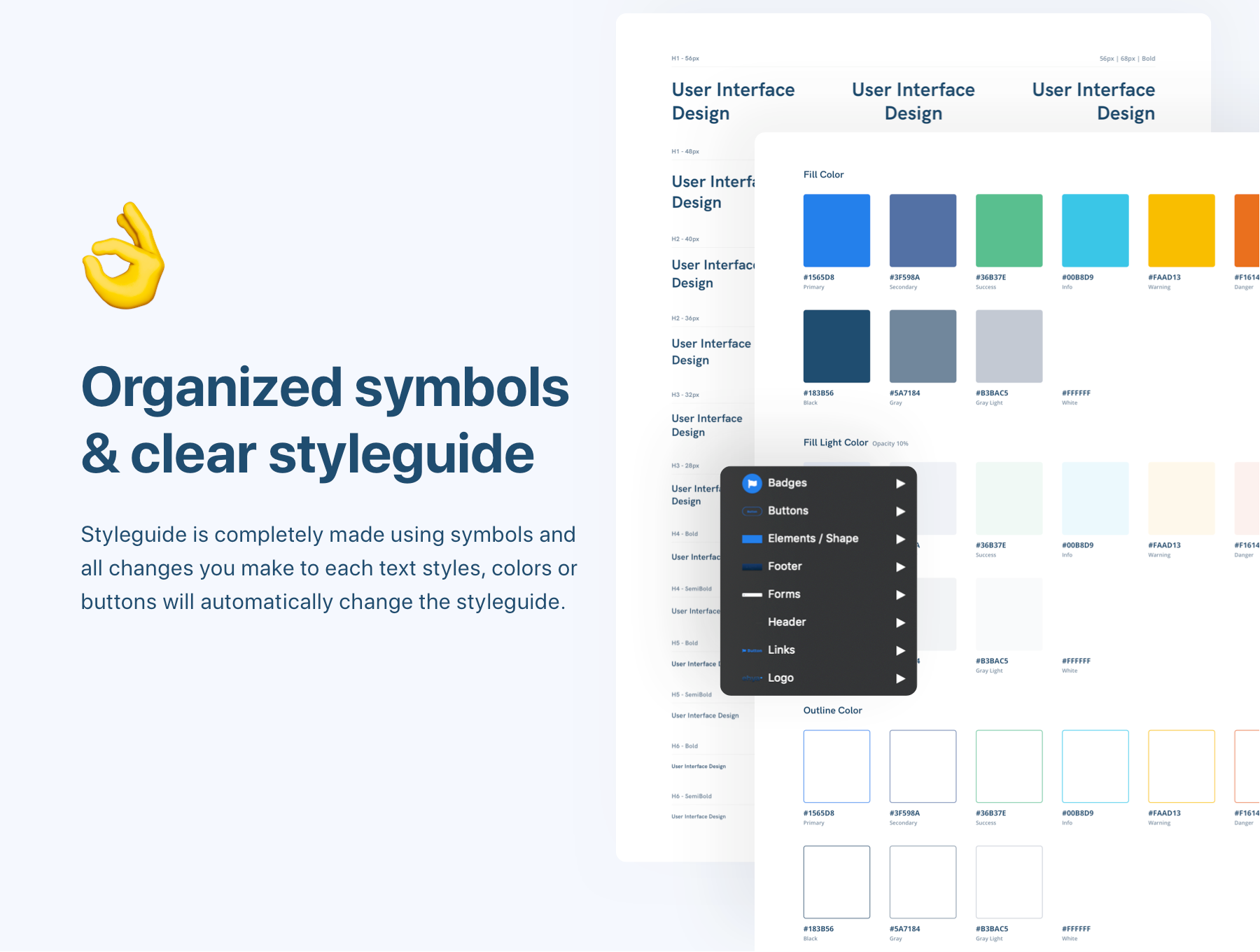Image resolution: width=1260 pixels, height=952 pixels.
Task: Select the Header menu item
Action: tap(787, 622)
